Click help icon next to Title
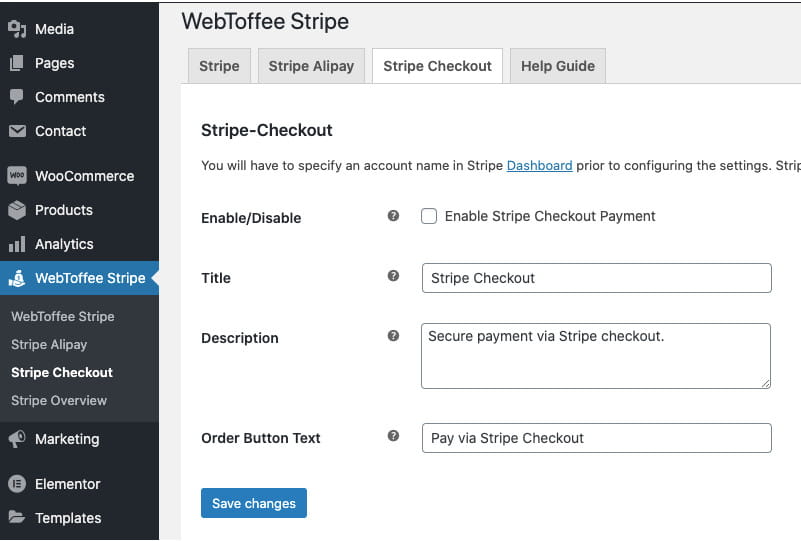The width and height of the screenshot is (801, 541). click(x=393, y=276)
